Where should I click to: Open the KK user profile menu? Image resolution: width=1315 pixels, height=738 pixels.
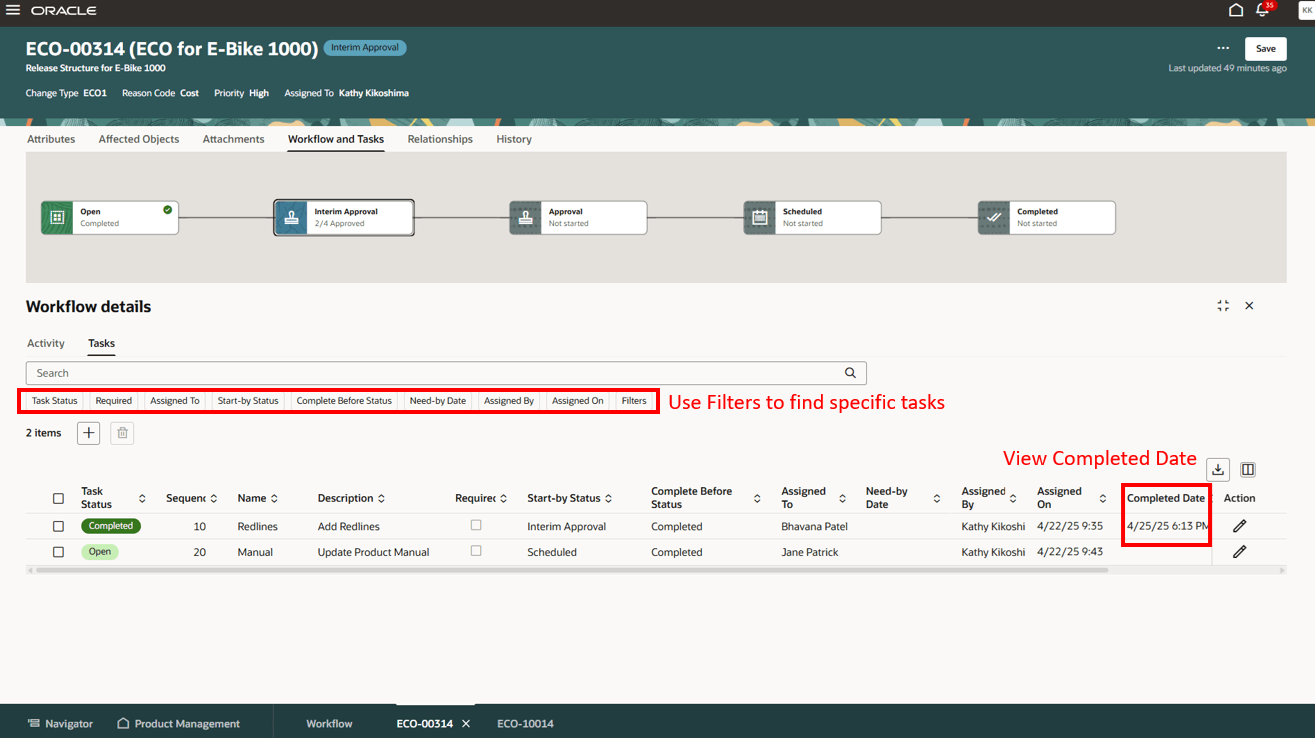[1306, 10]
